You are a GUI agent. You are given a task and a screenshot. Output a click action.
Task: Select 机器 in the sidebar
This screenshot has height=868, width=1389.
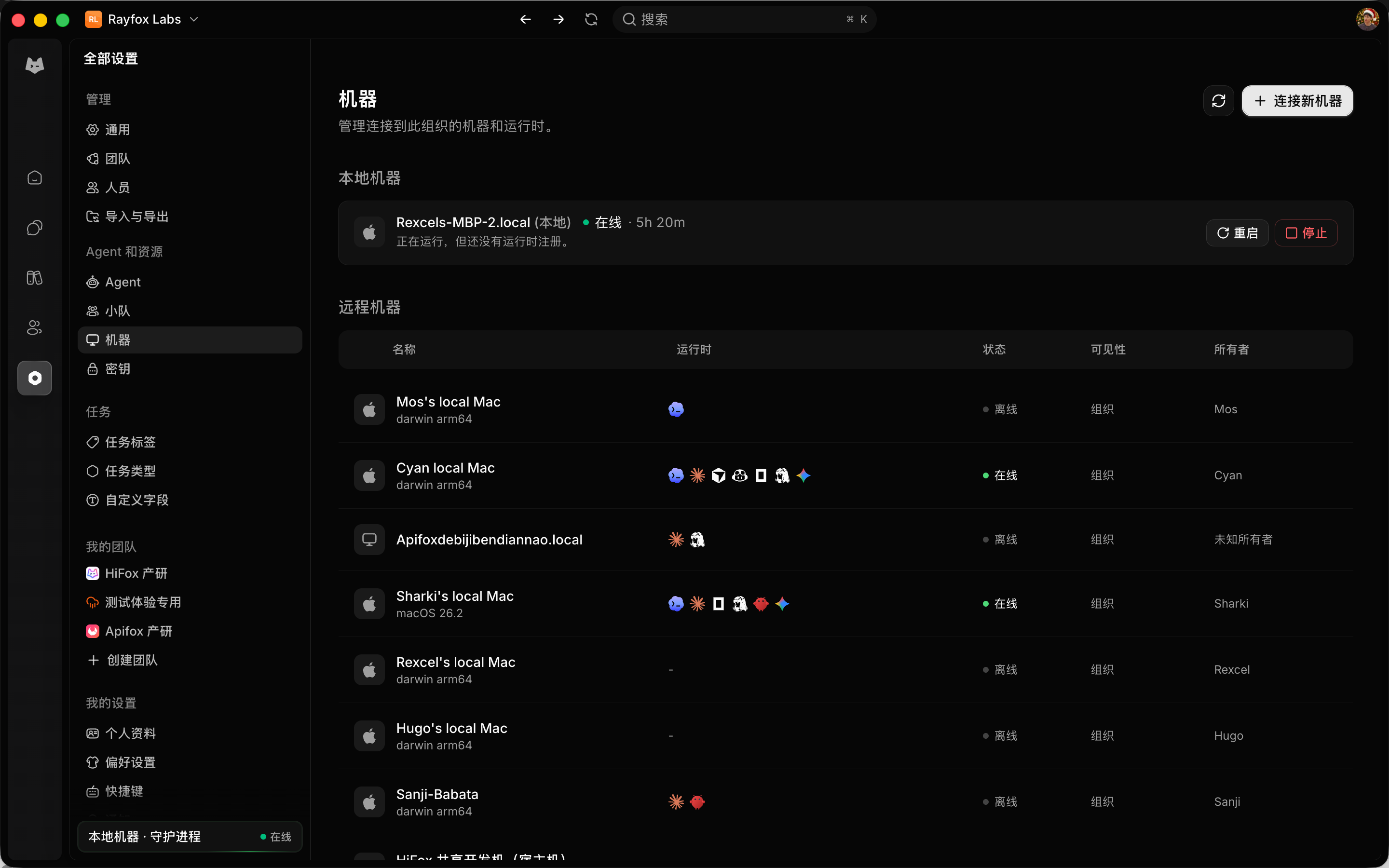pos(190,340)
